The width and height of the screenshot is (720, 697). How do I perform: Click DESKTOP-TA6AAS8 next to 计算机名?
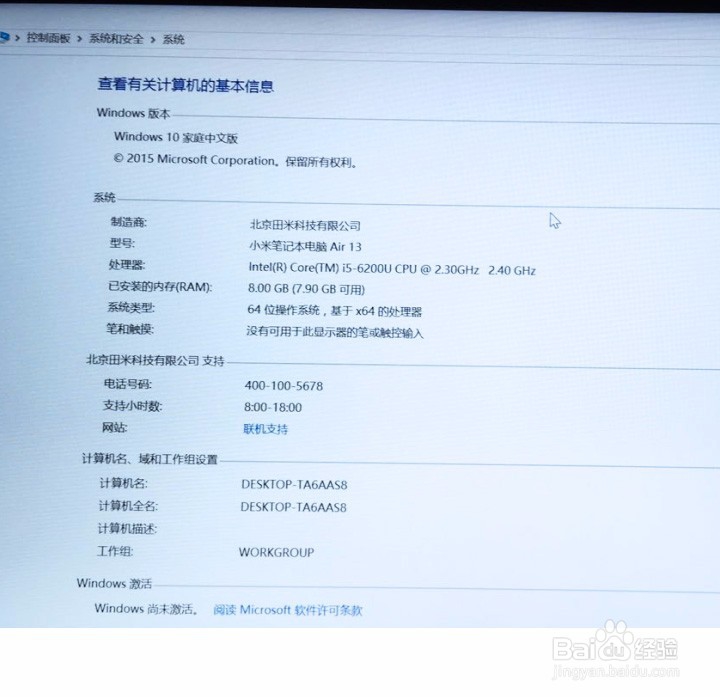[294, 484]
